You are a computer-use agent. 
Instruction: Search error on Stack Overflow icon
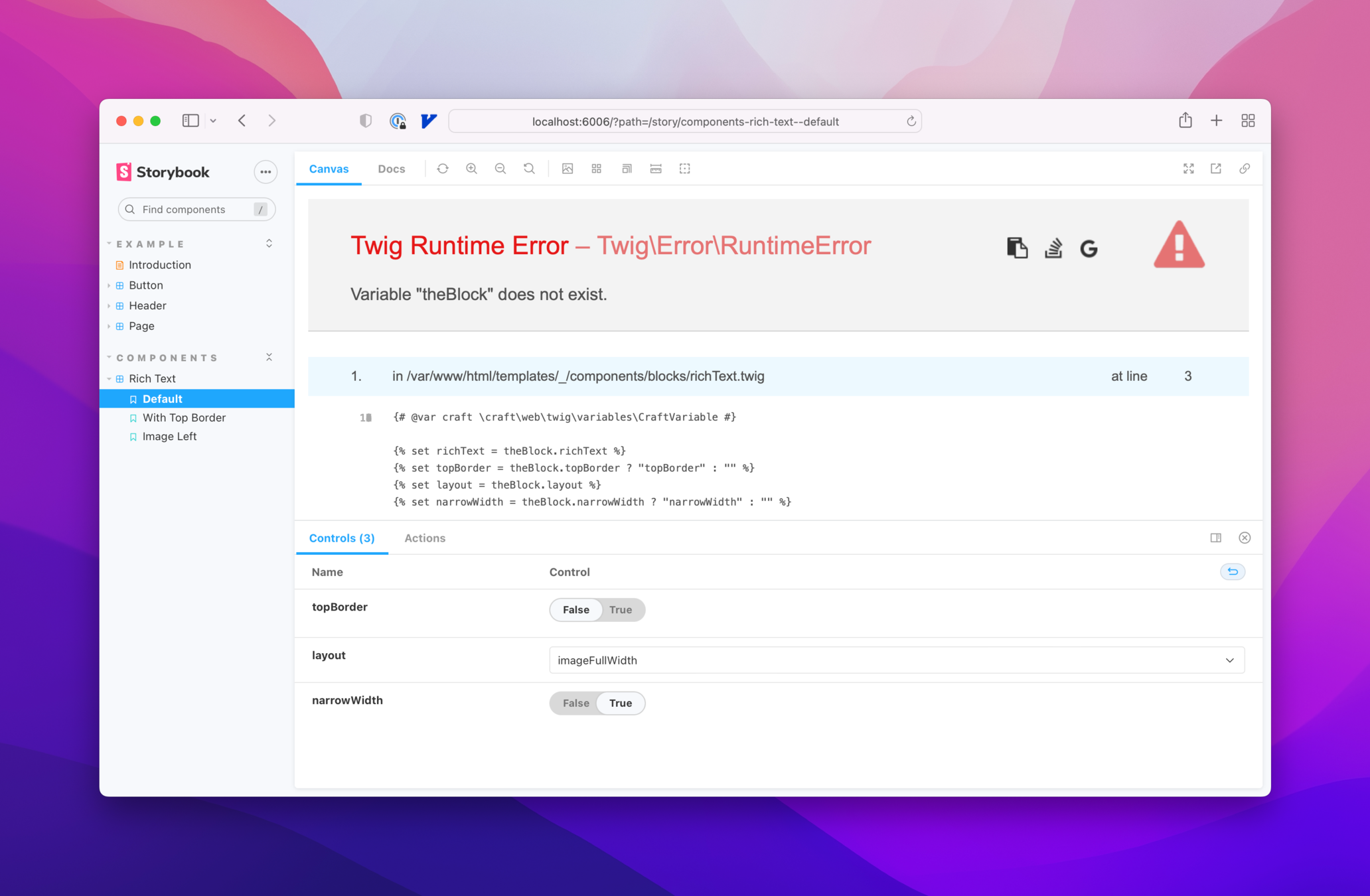click(x=1053, y=248)
